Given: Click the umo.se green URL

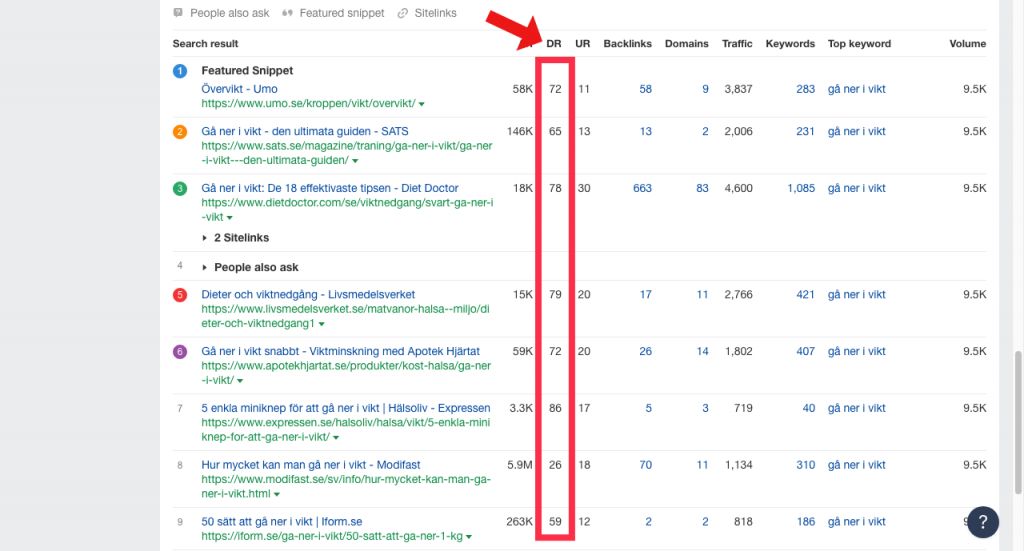Looking at the screenshot, I should click(308, 103).
